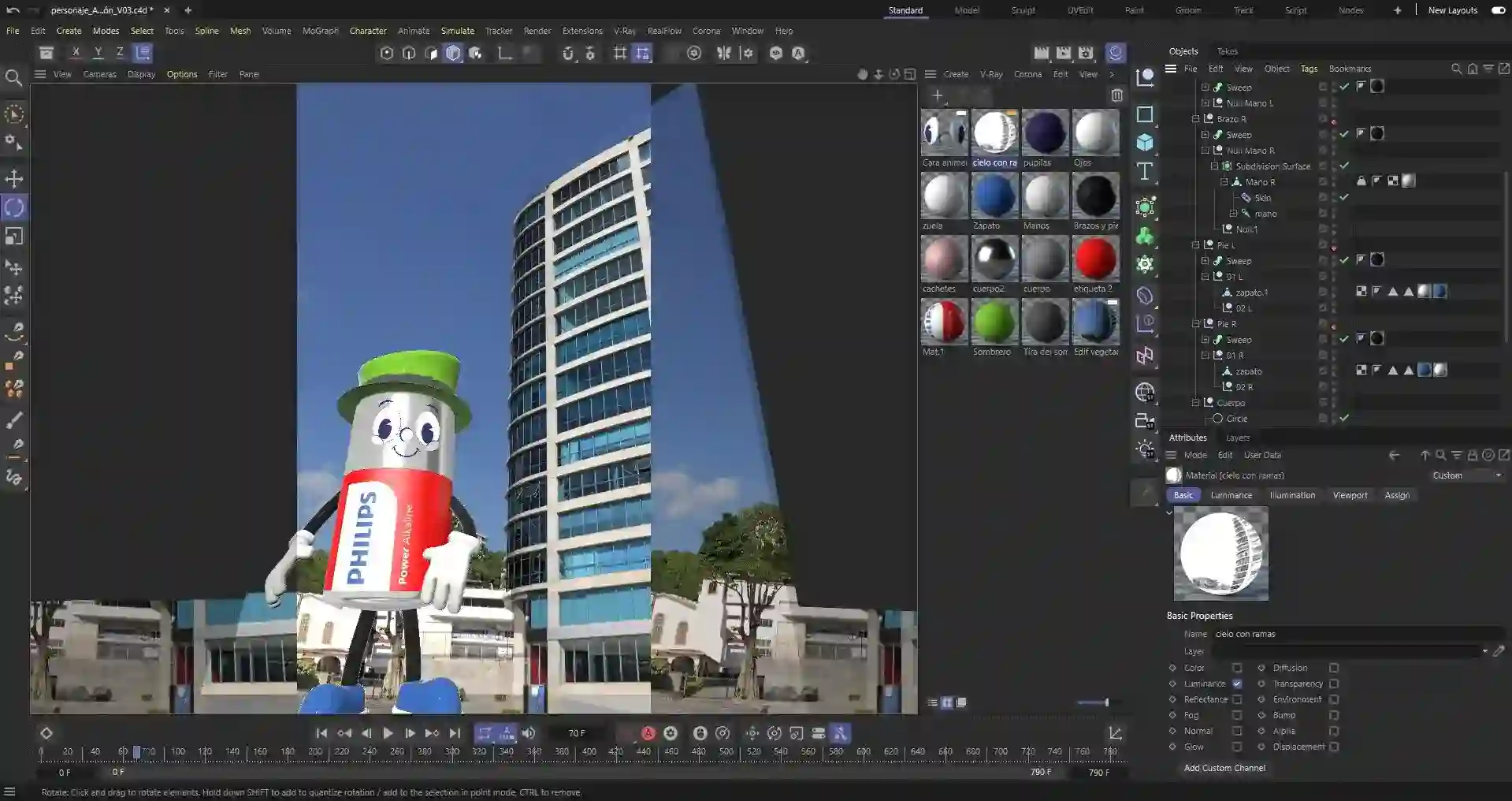
Task: Switch to the Luminance material tab
Action: pos(1231,495)
